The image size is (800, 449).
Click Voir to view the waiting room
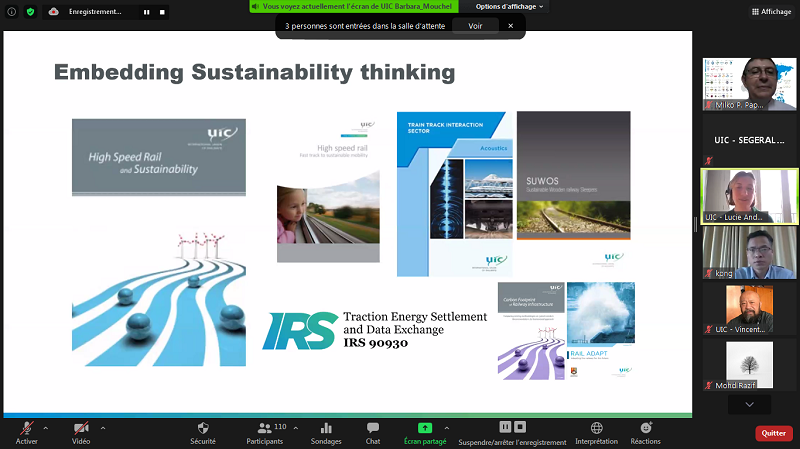[x=475, y=27]
